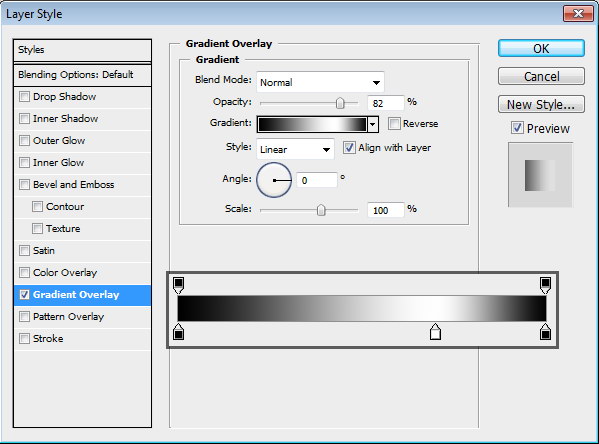Select the white color stop below gradient
Screen dimensions: 599x444
(435, 332)
